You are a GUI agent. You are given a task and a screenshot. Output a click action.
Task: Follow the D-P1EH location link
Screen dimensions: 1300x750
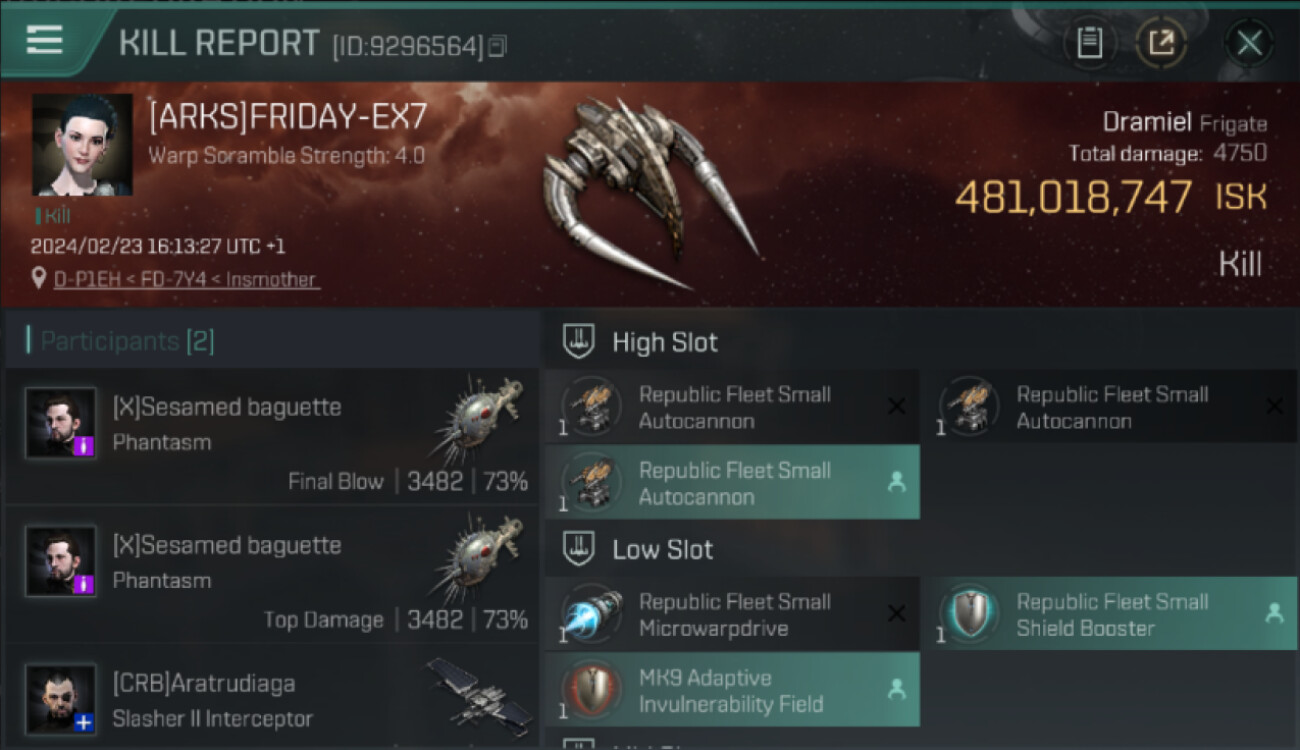tap(187, 280)
